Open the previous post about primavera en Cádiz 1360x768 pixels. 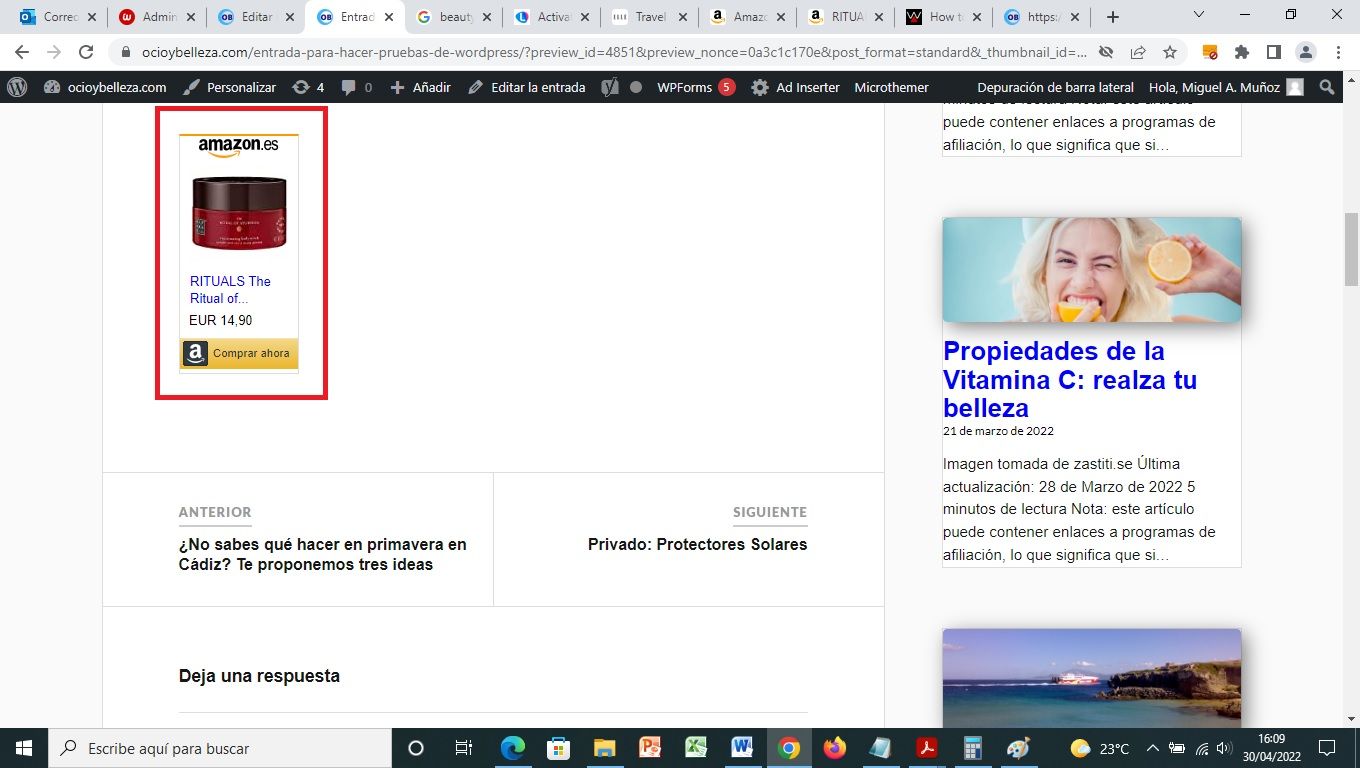[323, 554]
